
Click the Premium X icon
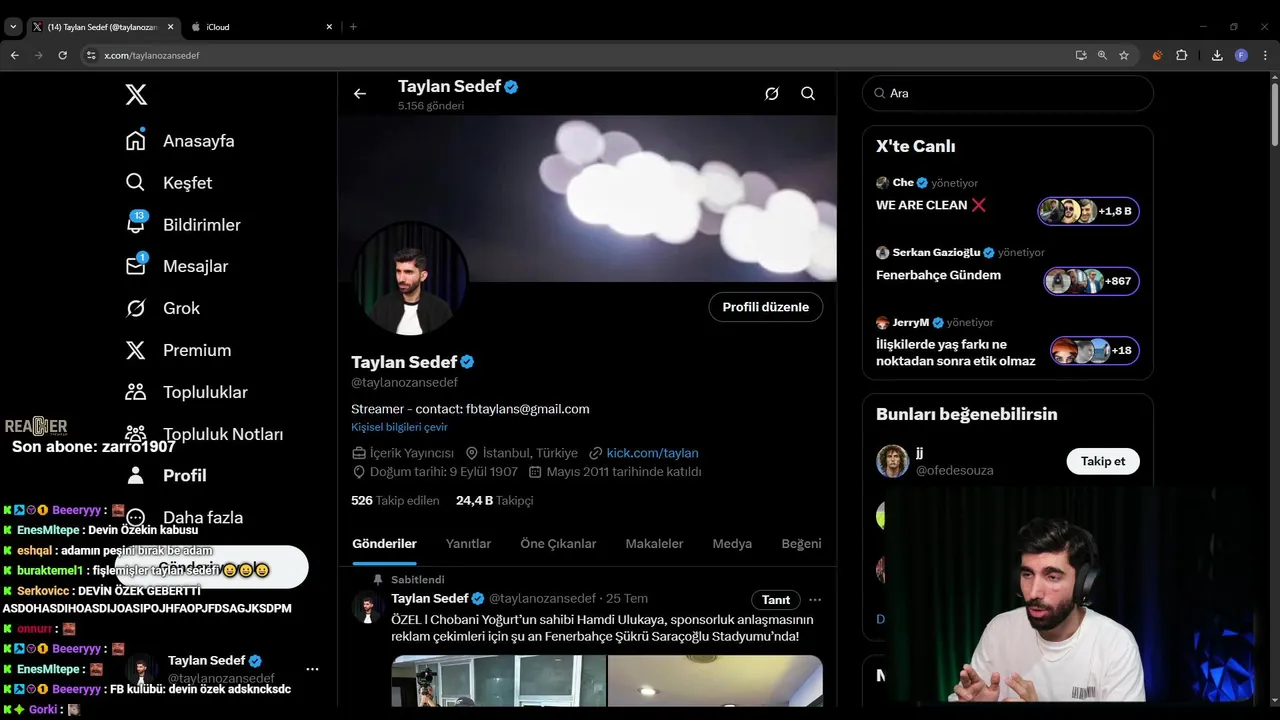click(136, 350)
